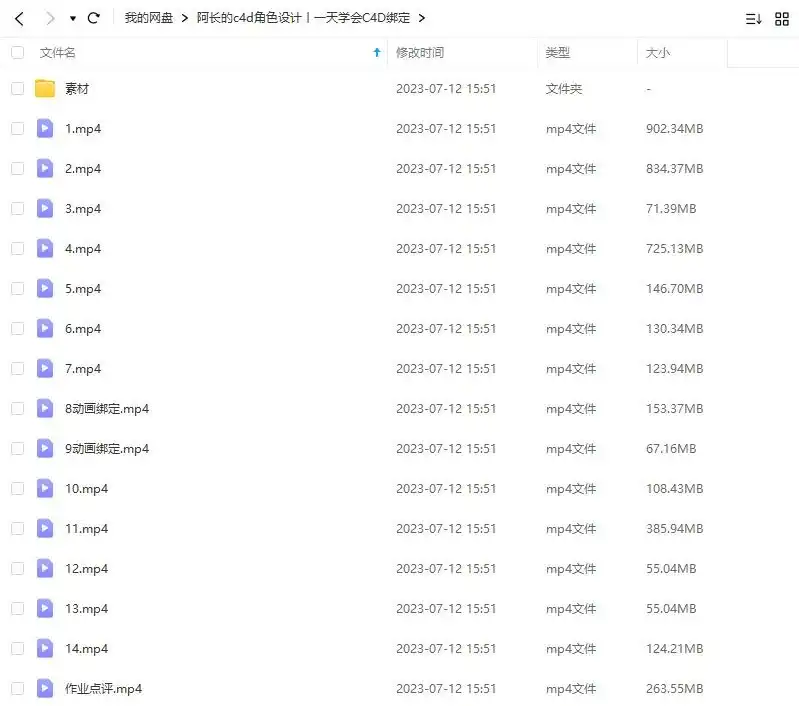Click the video icon of 14.mp4
This screenshot has width=799, height=706.
(x=45, y=648)
